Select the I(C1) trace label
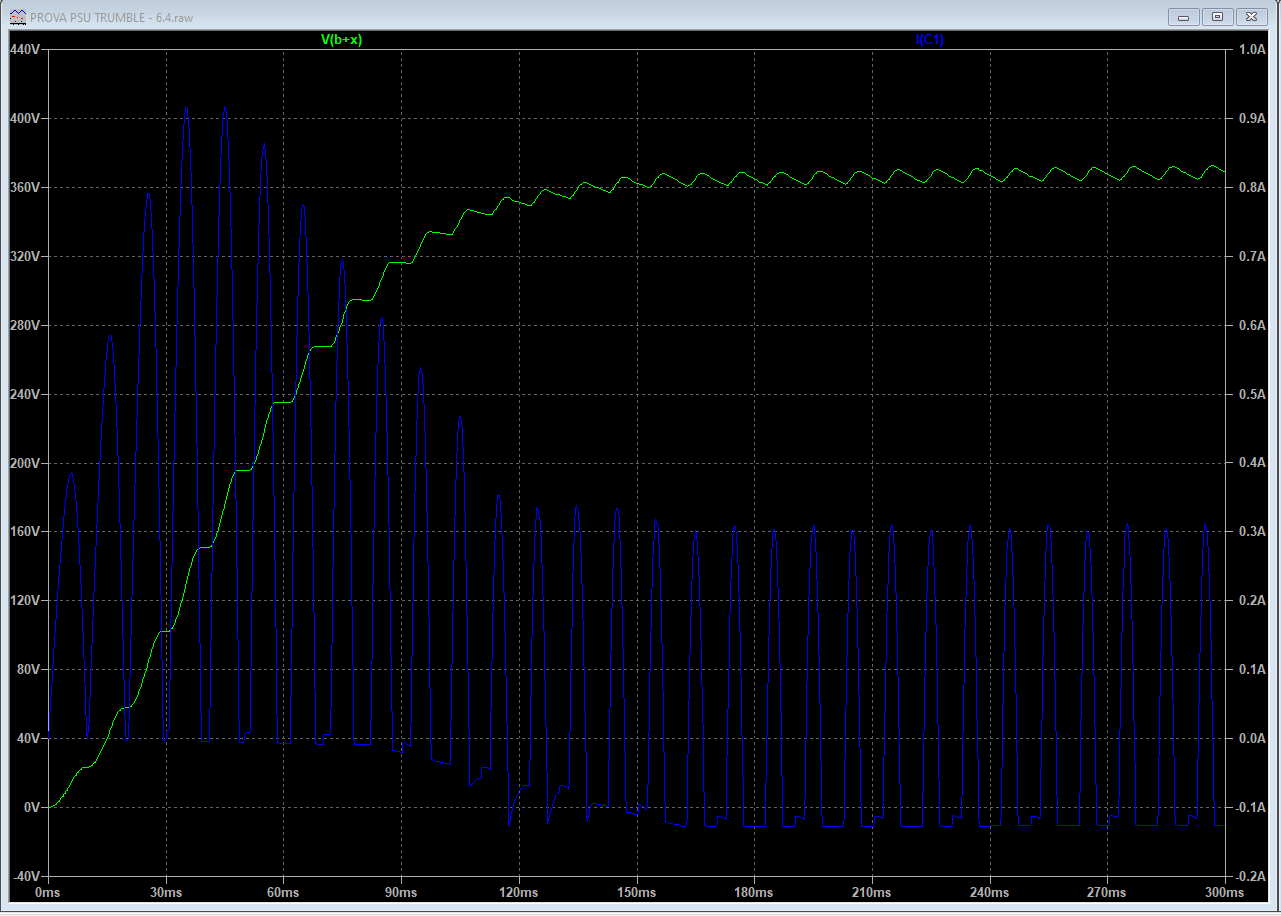This screenshot has width=1281, height=916. pos(929,40)
